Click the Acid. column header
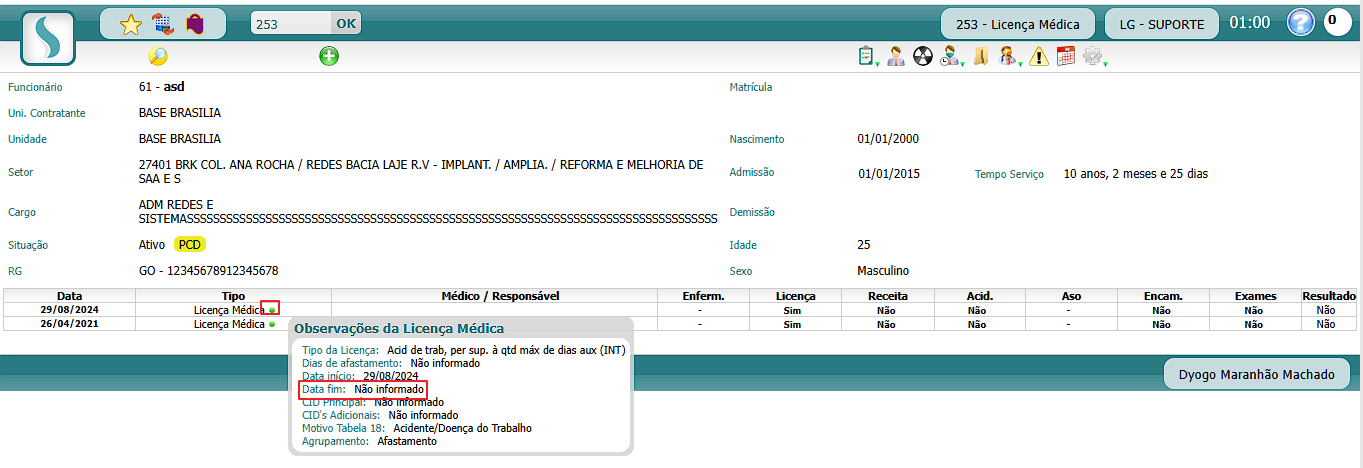The width and height of the screenshot is (1363, 468). click(x=979, y=296)
